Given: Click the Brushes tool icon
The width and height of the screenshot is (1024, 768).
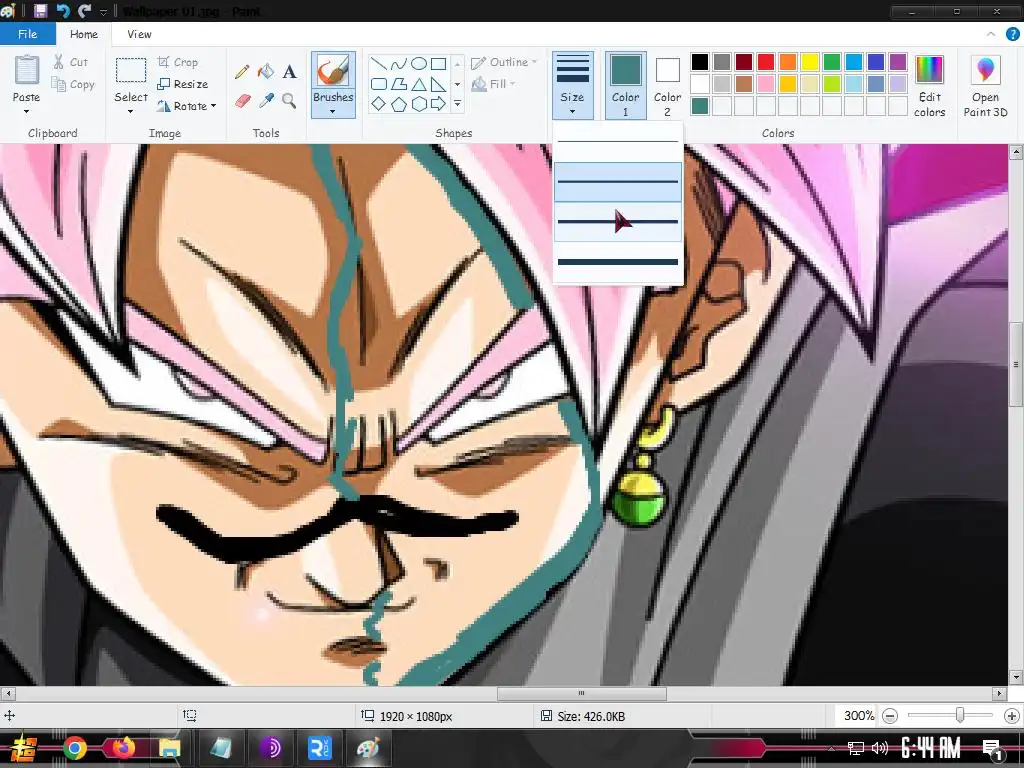Looking at the screenshot, I should [333, 71].
